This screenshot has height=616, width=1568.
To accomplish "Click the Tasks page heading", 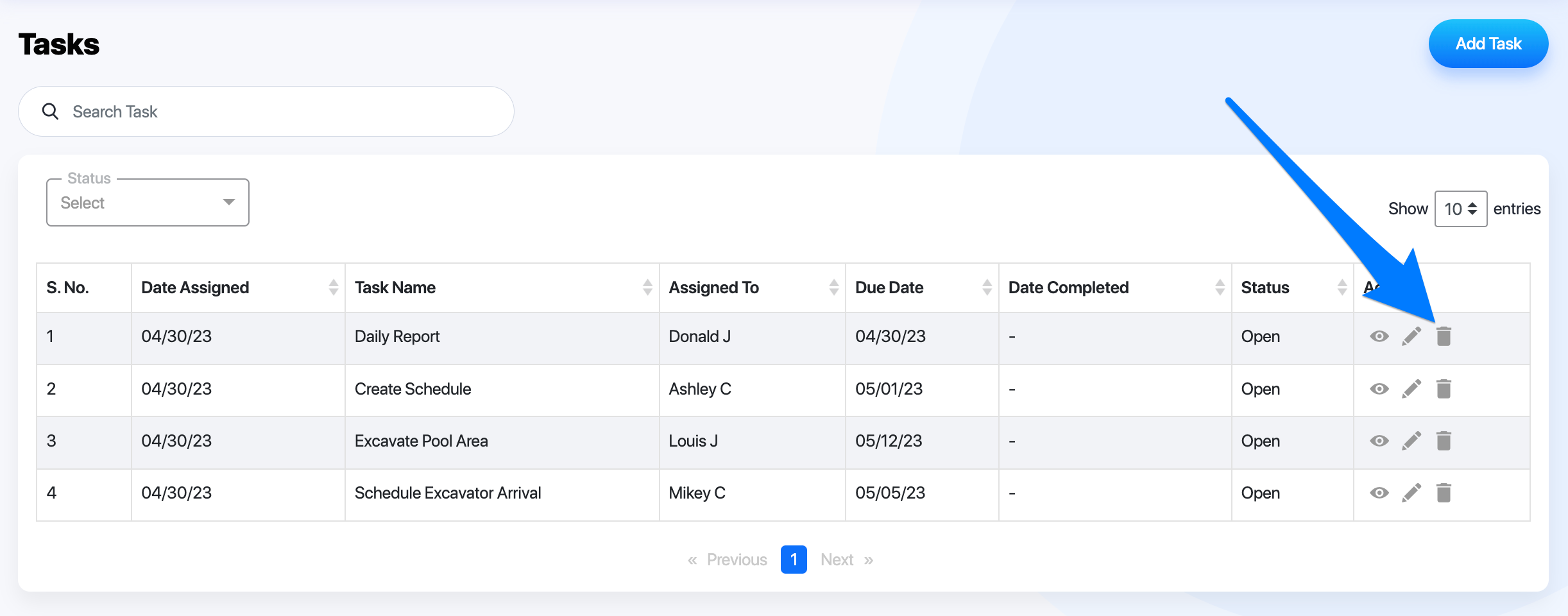I will (59, 44).
